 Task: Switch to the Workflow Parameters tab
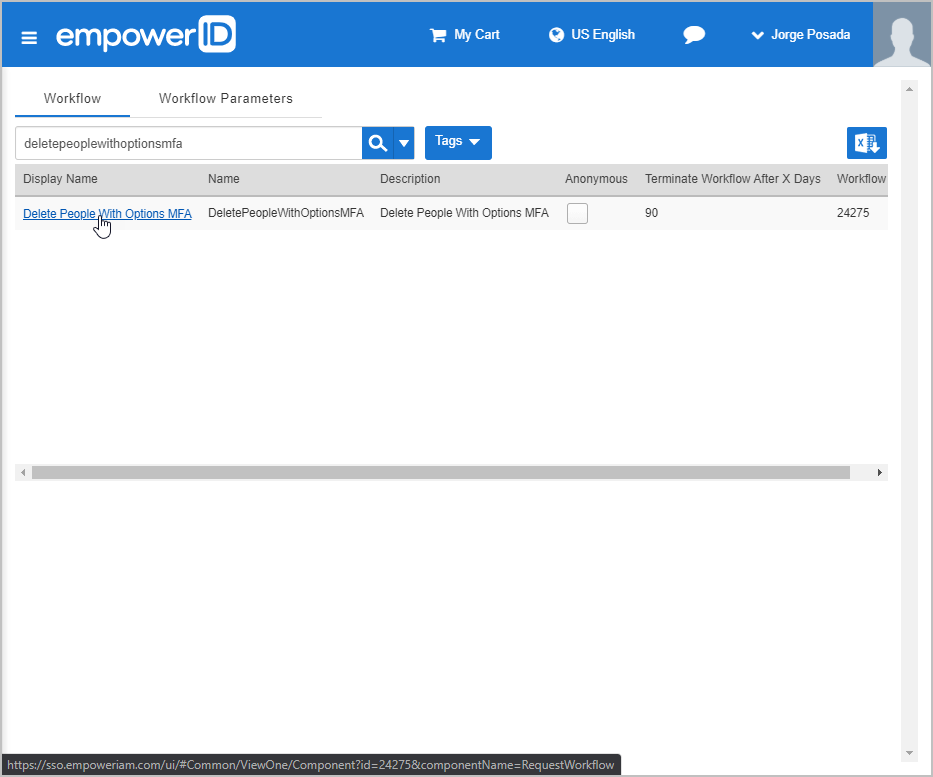(225, 98)
